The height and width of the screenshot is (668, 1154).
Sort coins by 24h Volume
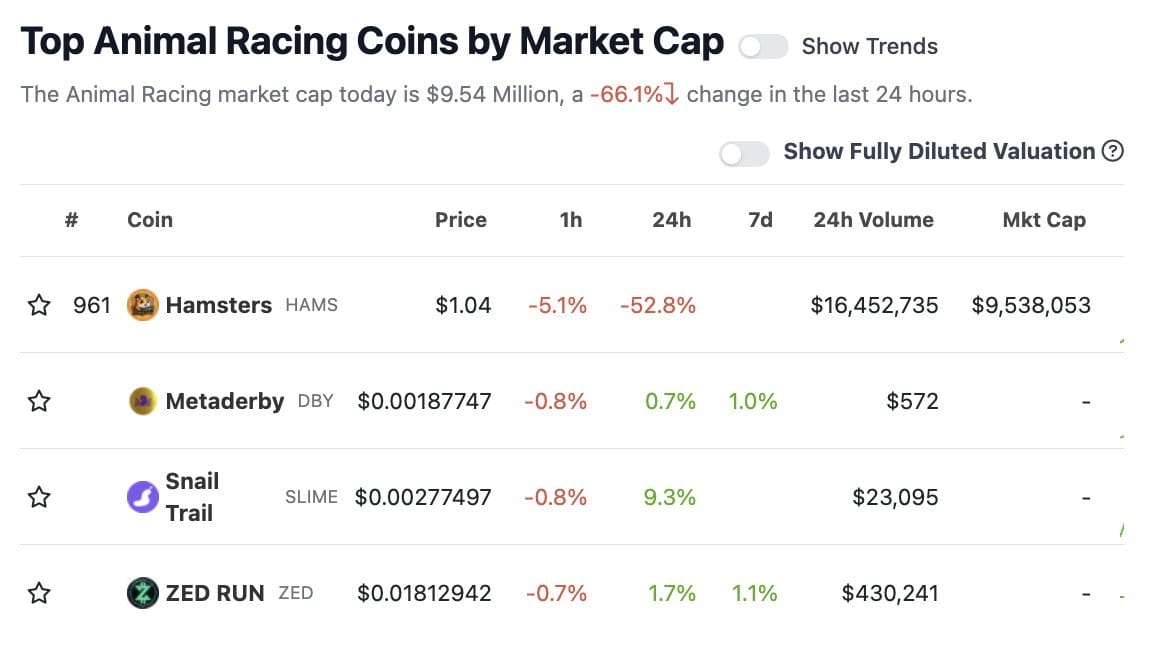[873, 220]
